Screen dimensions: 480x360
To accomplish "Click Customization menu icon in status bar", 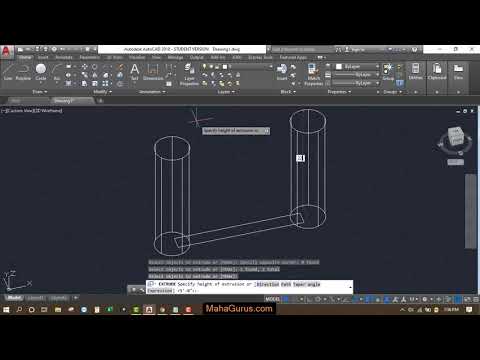I will (476, 299).
